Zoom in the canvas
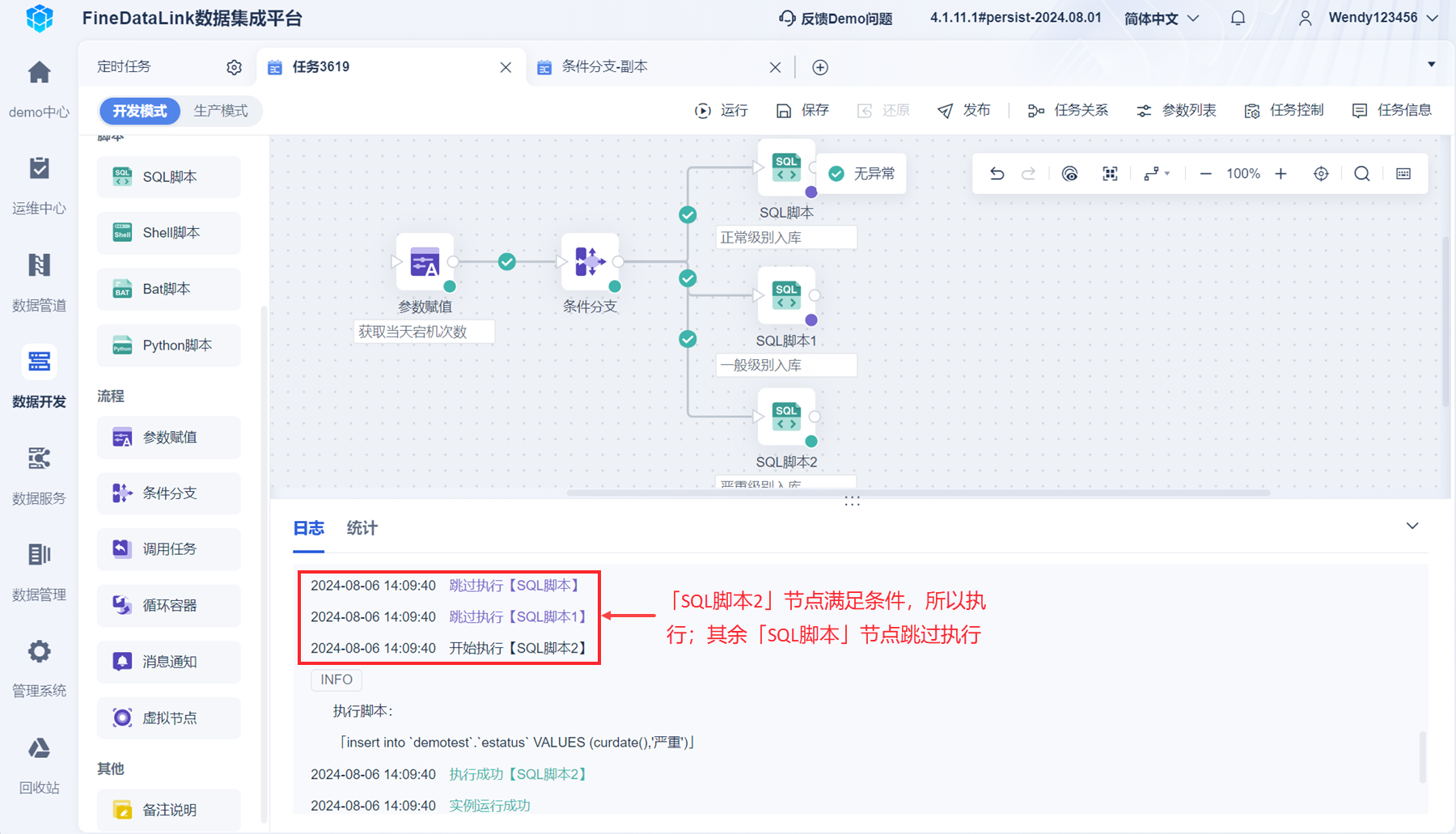This screenshot has width=1456, height=834. tap(1281, 174)
